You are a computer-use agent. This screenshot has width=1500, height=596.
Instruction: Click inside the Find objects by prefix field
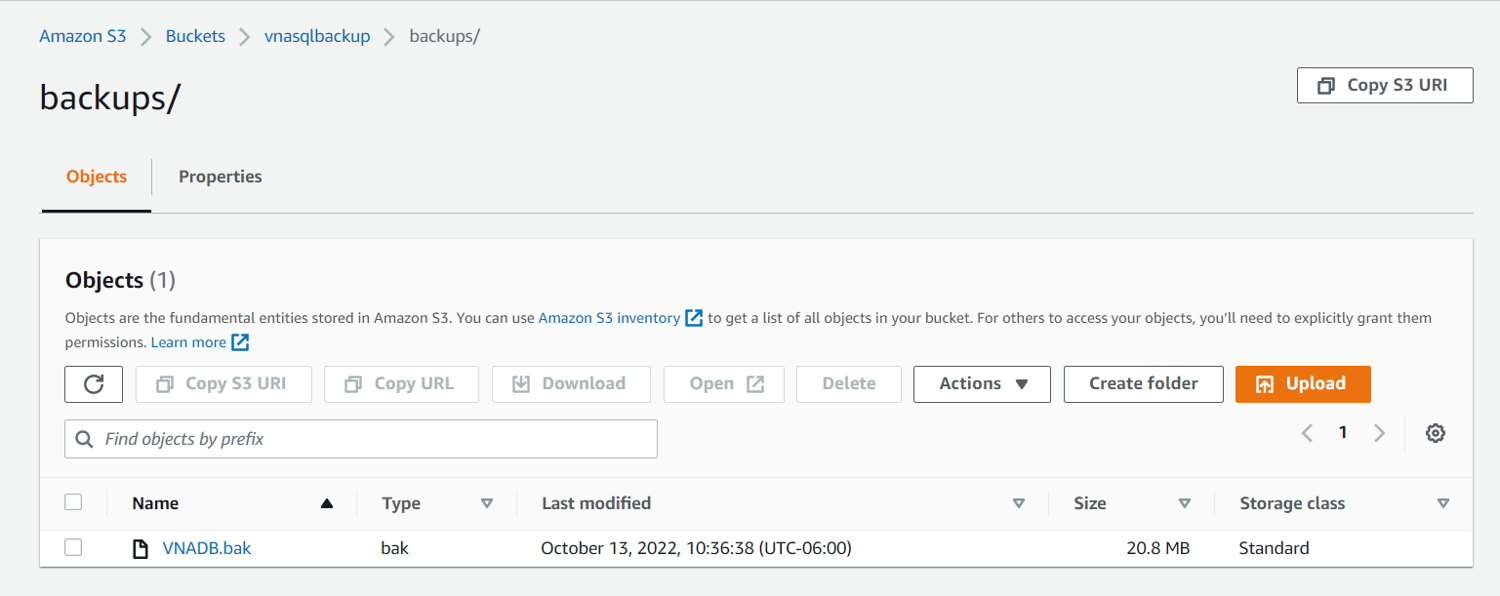pos(360,439)
